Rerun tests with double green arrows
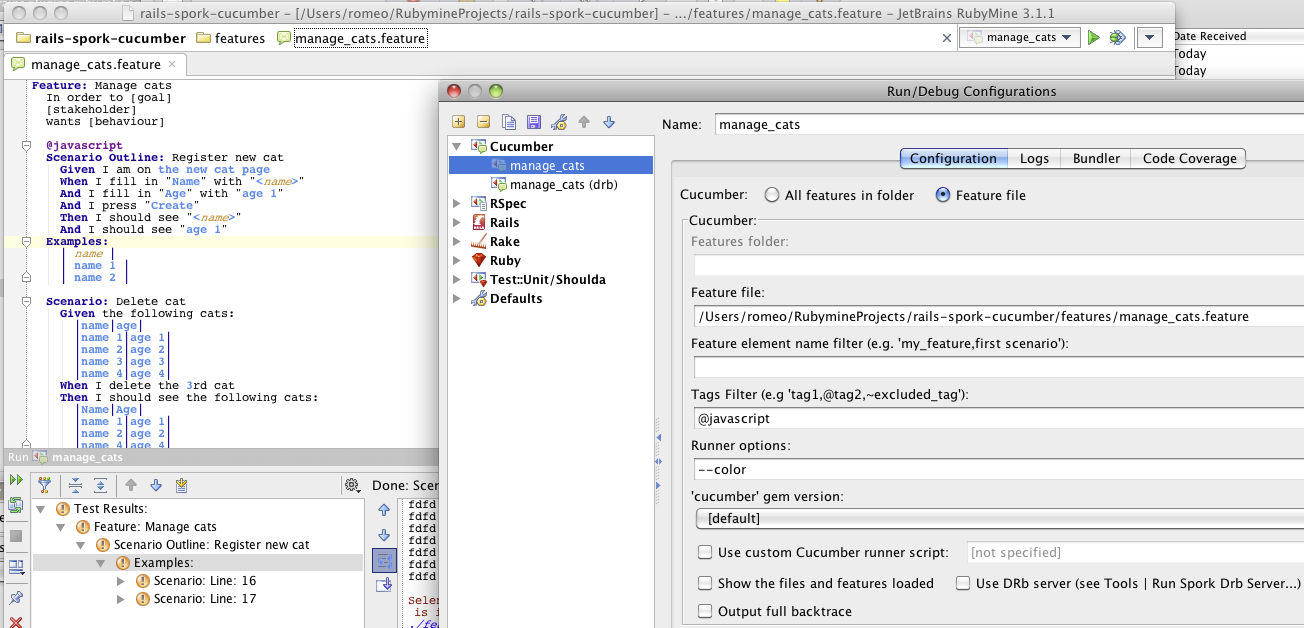This screenshot has width=1304, height=628. click(x=15, y=481)
